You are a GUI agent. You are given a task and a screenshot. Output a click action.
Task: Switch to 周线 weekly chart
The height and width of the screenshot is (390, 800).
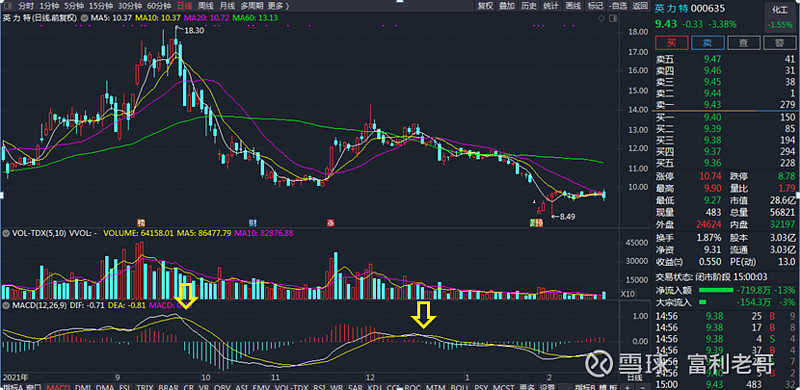[206, 6]
